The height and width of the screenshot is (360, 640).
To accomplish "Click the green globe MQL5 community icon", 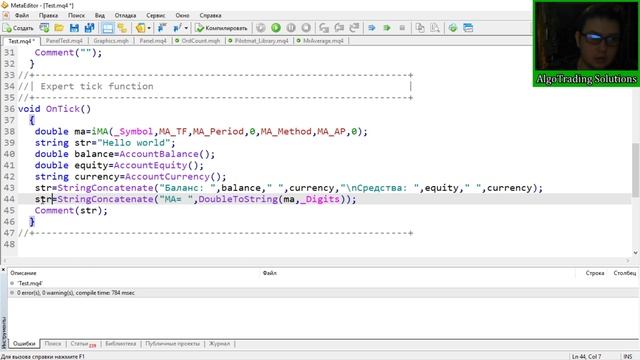I will [453, 28].
